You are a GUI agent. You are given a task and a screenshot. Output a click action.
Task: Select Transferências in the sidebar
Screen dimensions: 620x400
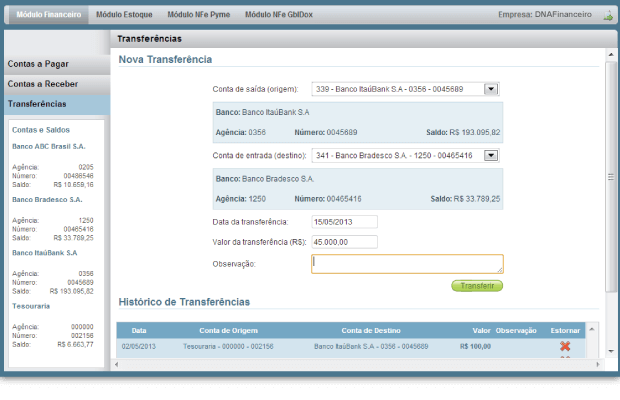[57, 104]
